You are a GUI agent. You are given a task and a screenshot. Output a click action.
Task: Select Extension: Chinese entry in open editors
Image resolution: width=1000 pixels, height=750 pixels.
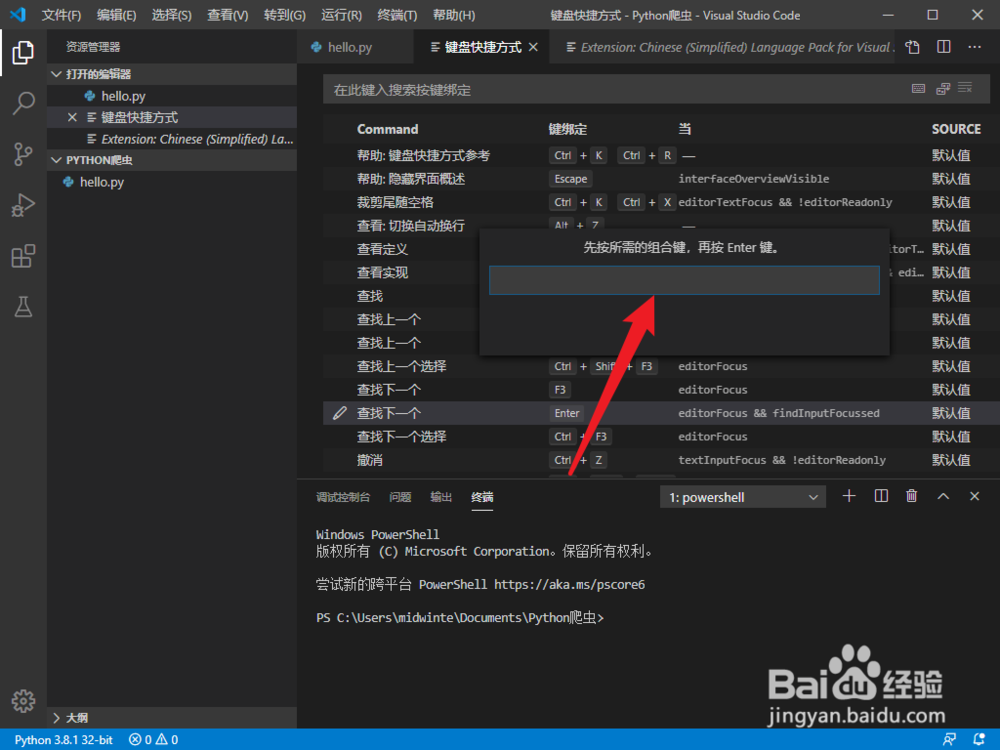coord(173,139)
